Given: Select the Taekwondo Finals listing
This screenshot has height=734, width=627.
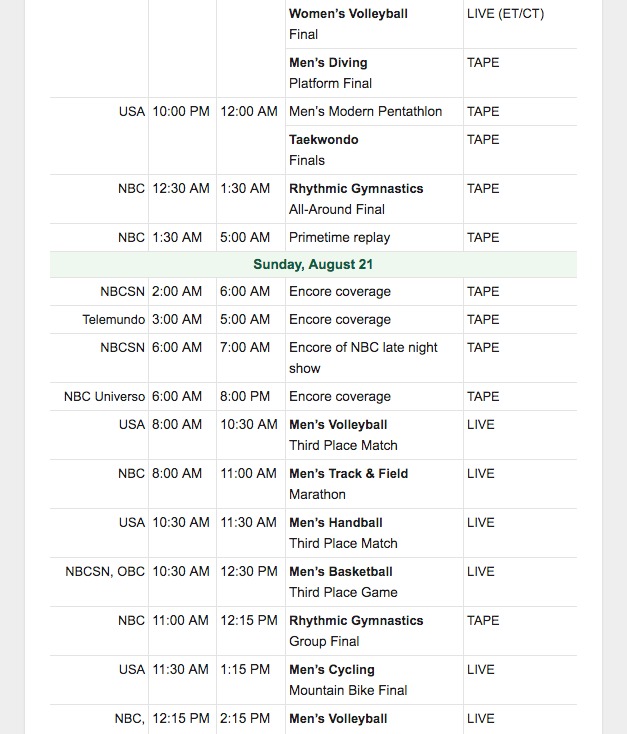Looking at the screenshot, I should (324, 150).
